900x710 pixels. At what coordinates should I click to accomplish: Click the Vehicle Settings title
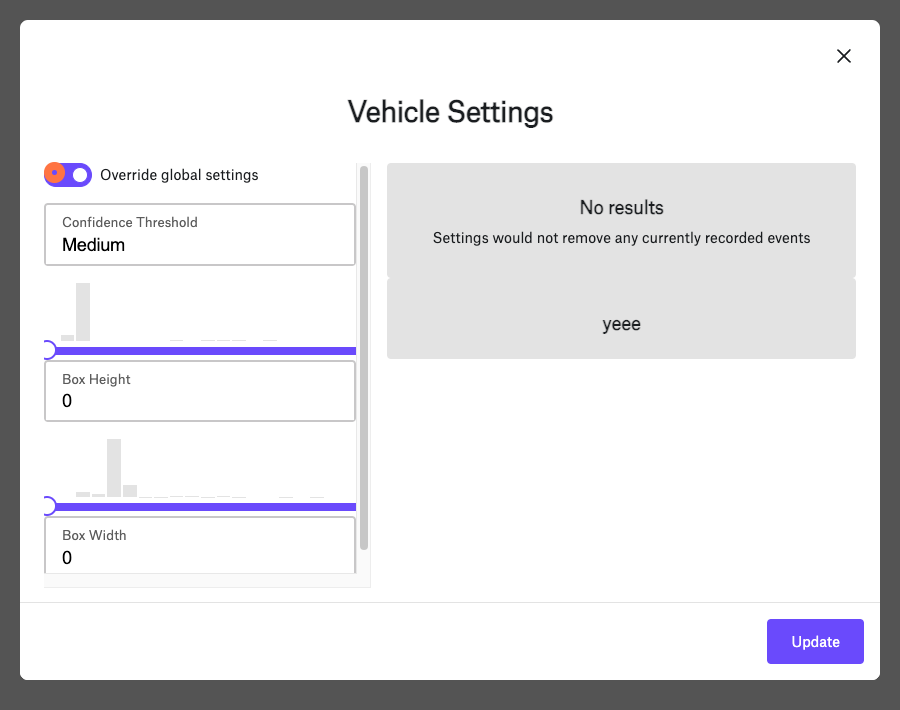(x=450, y=112)
